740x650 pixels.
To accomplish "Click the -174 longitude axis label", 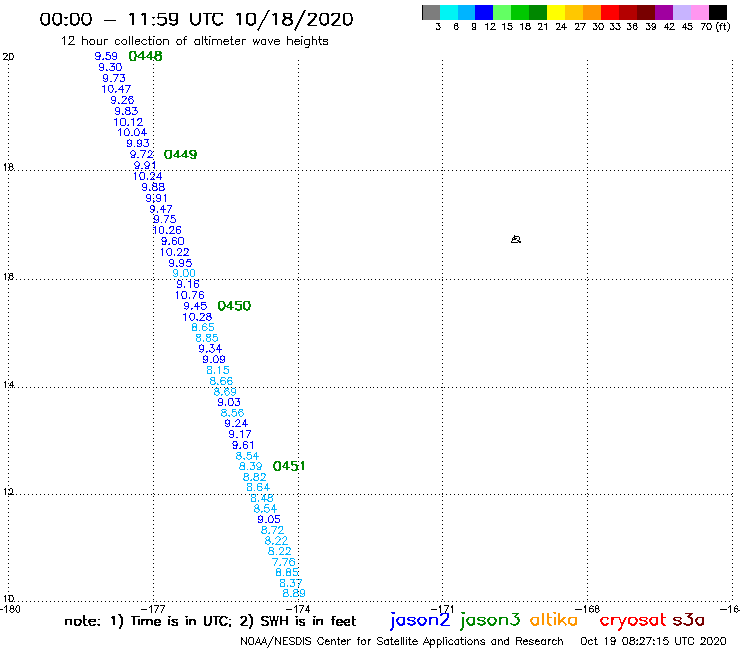I will pos(298,609).
